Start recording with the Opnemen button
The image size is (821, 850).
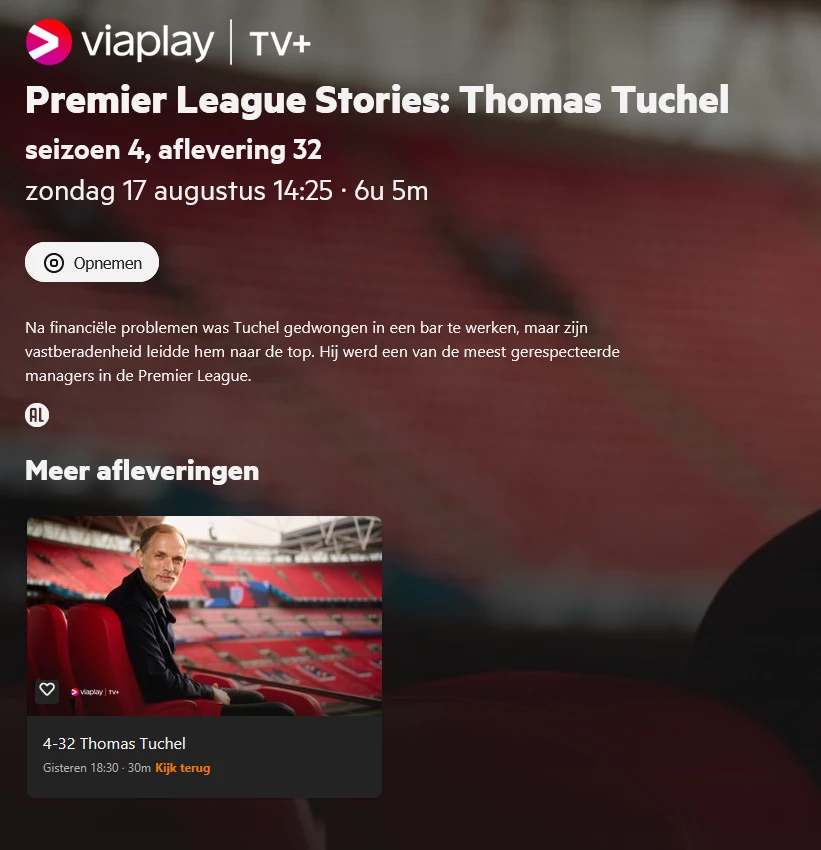coord(92,262)
